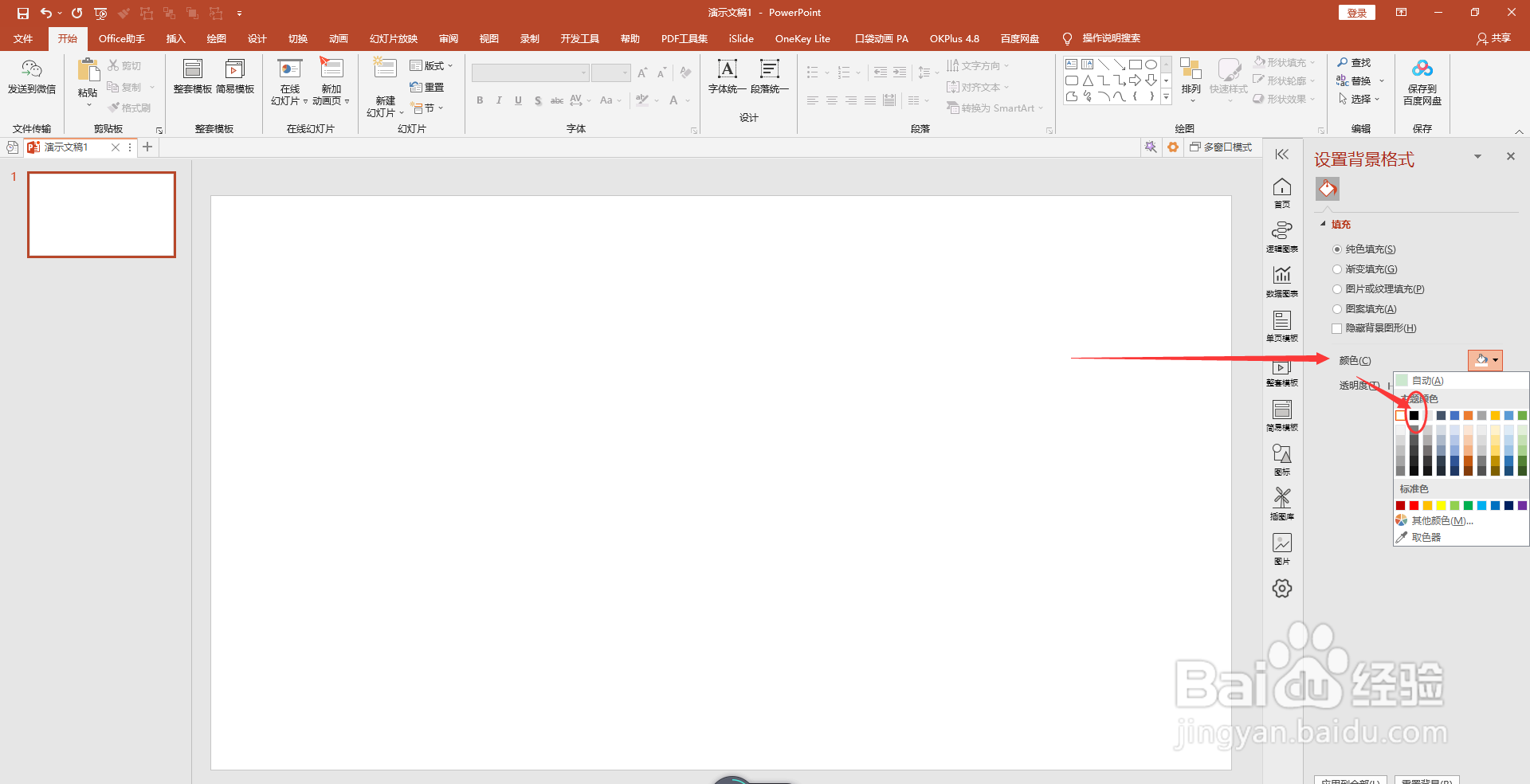
Task: Click 格式刷 format painter
Action: pos(130,108)
